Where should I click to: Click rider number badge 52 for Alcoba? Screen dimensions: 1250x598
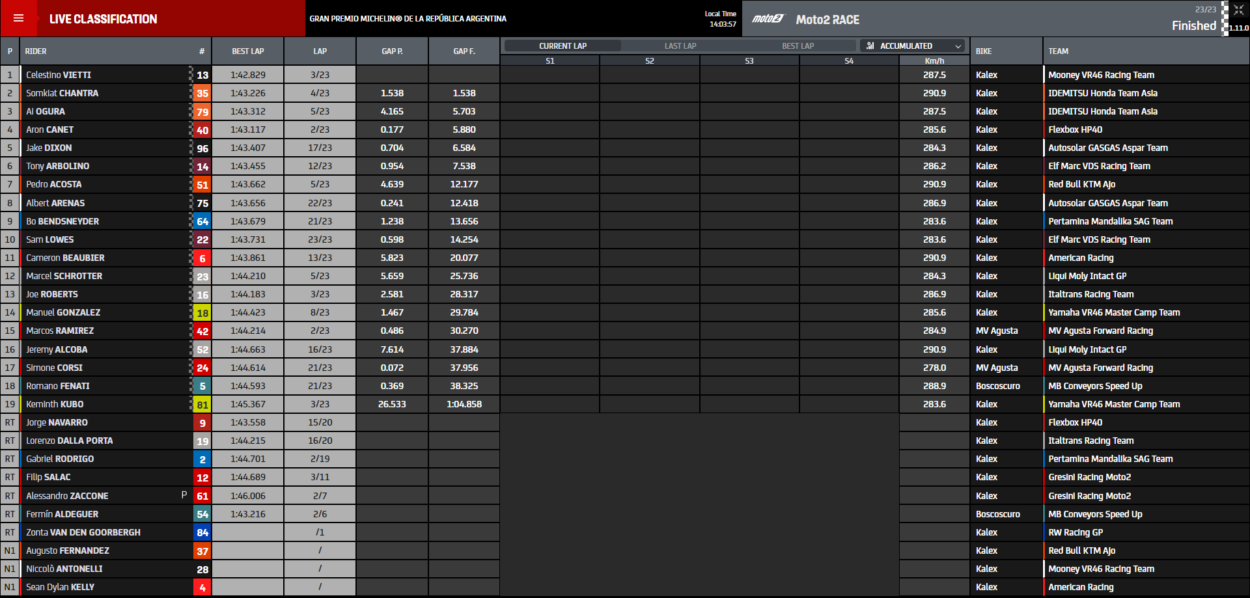point(202,349)
